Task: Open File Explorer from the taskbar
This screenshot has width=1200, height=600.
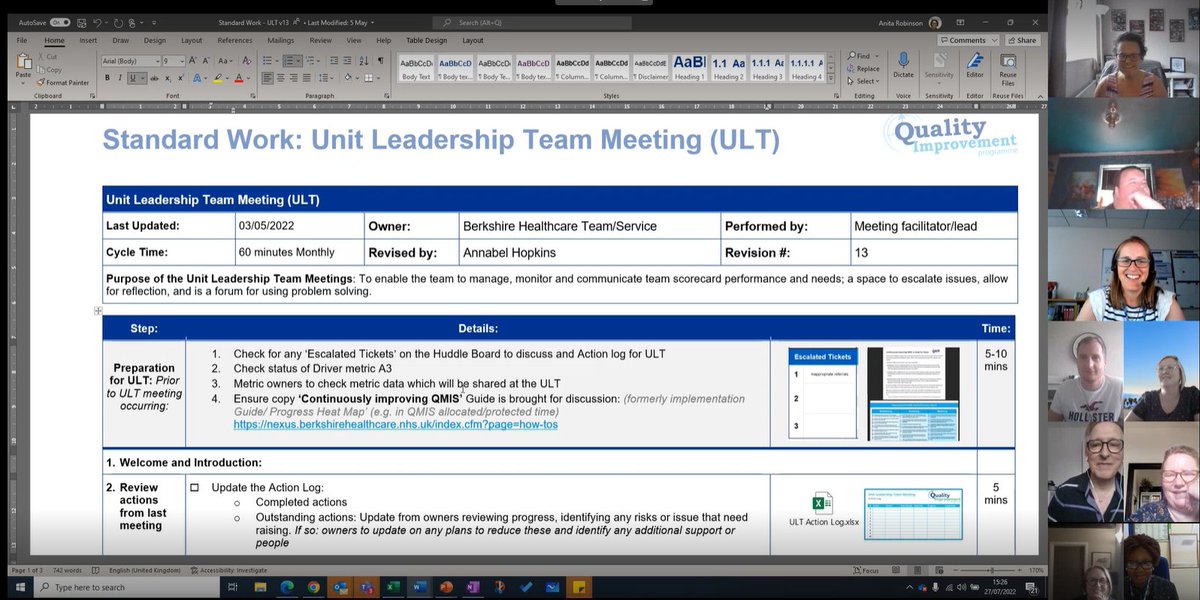Action: point(261,587)
